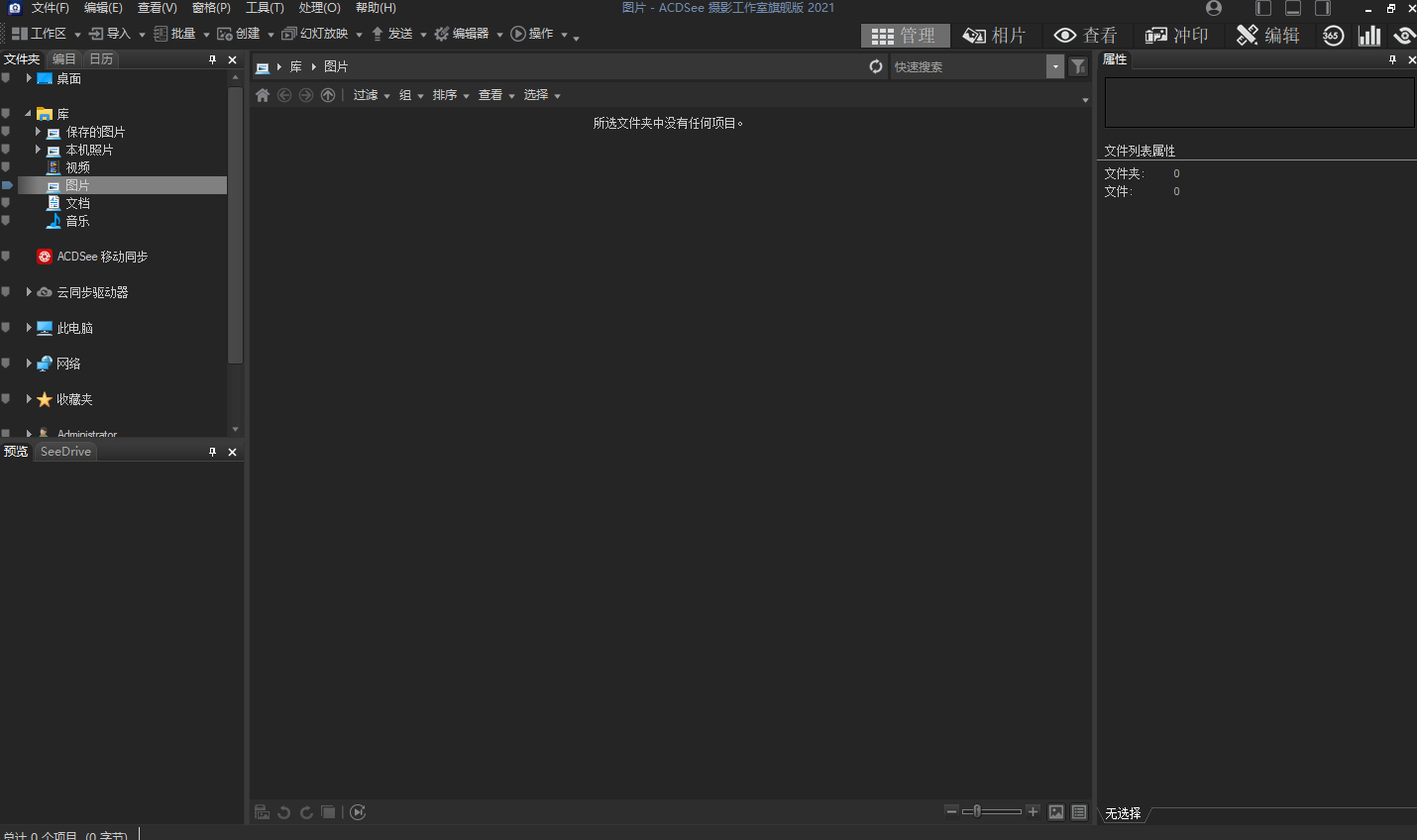Click the user account profile icon
The width and height of the screenshot is (1417, 840).
click(1214, 8)
